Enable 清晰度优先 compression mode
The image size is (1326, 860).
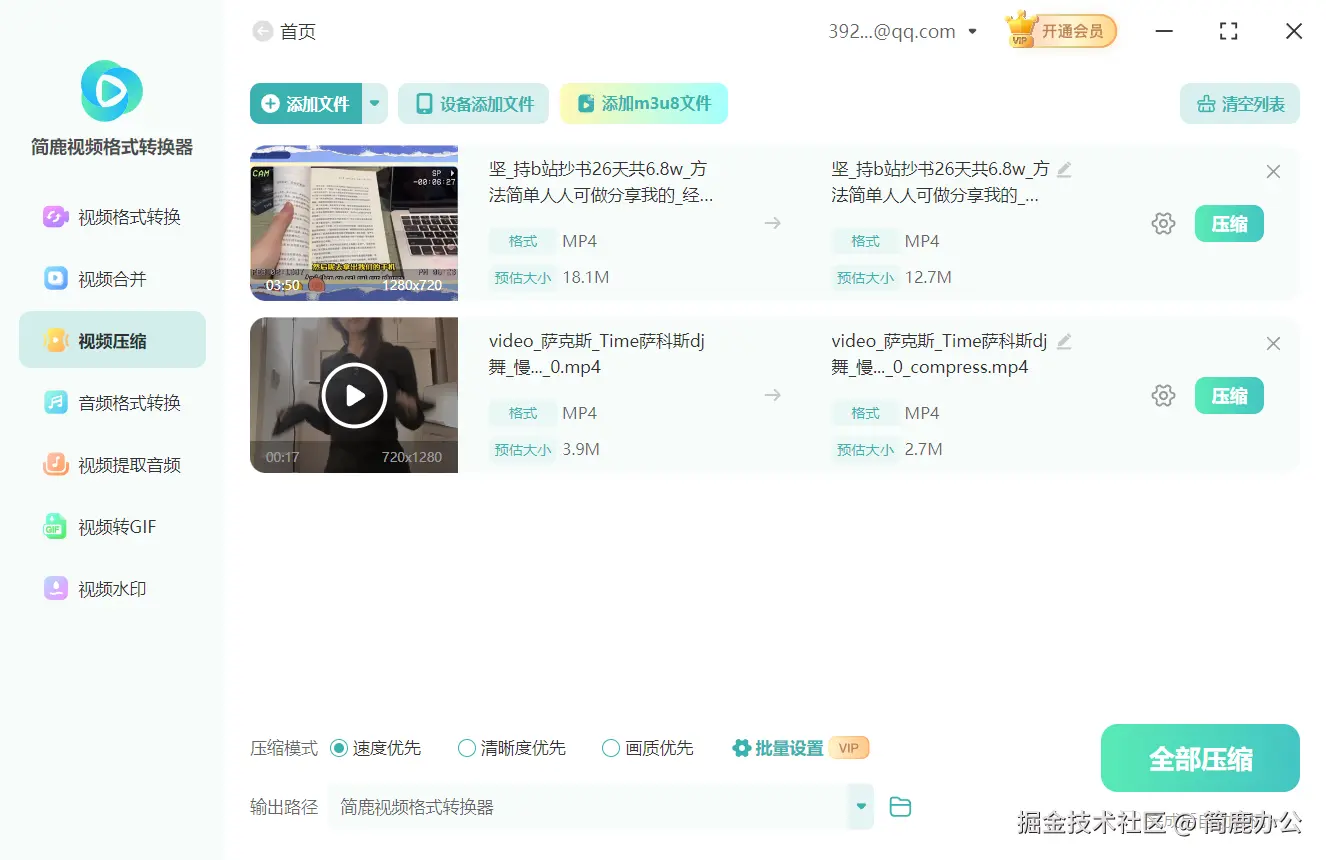click(x=466, y=747)
